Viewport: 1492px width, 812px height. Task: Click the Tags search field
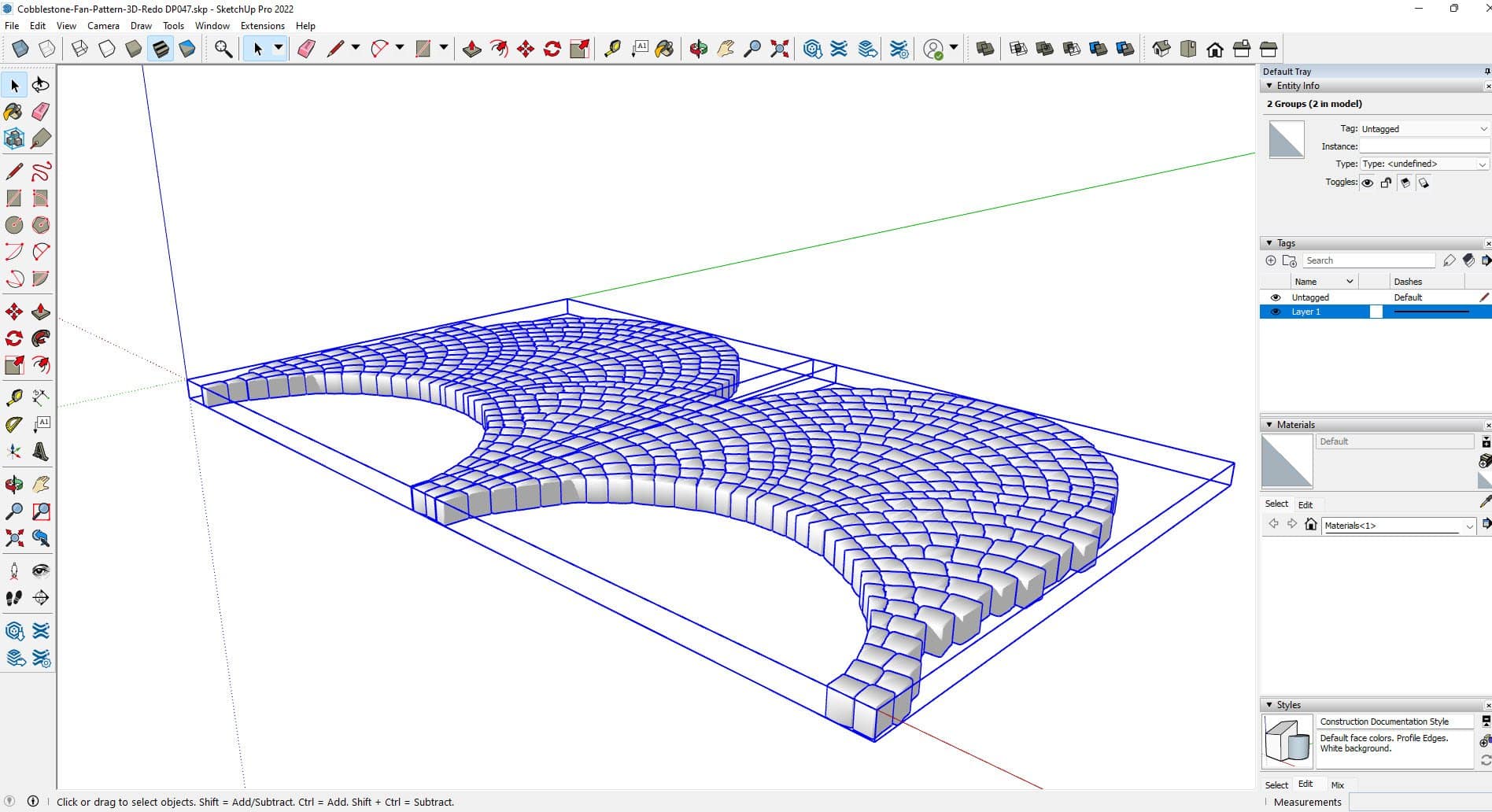coord(1368,260)
